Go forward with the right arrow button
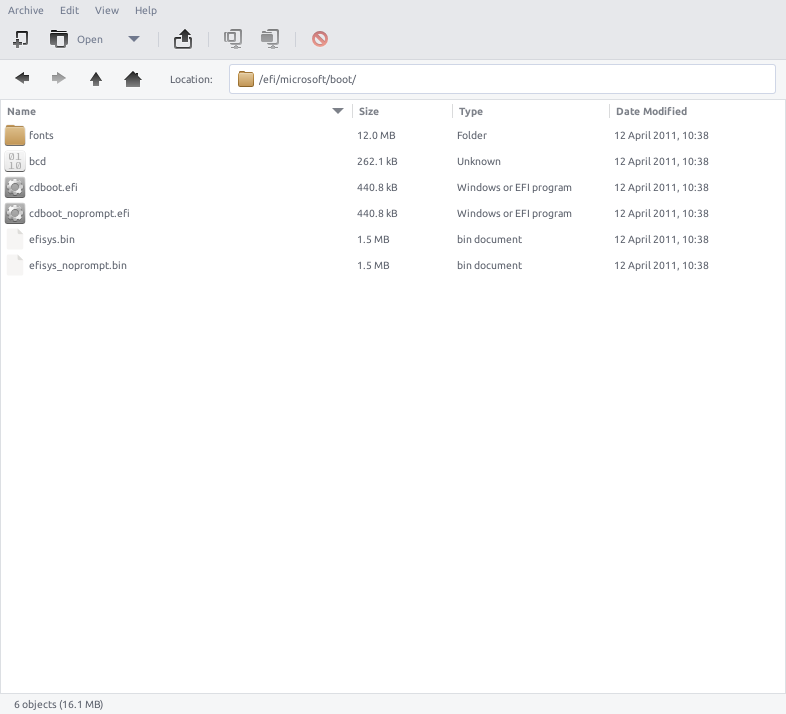 click(x=59, y=79)
